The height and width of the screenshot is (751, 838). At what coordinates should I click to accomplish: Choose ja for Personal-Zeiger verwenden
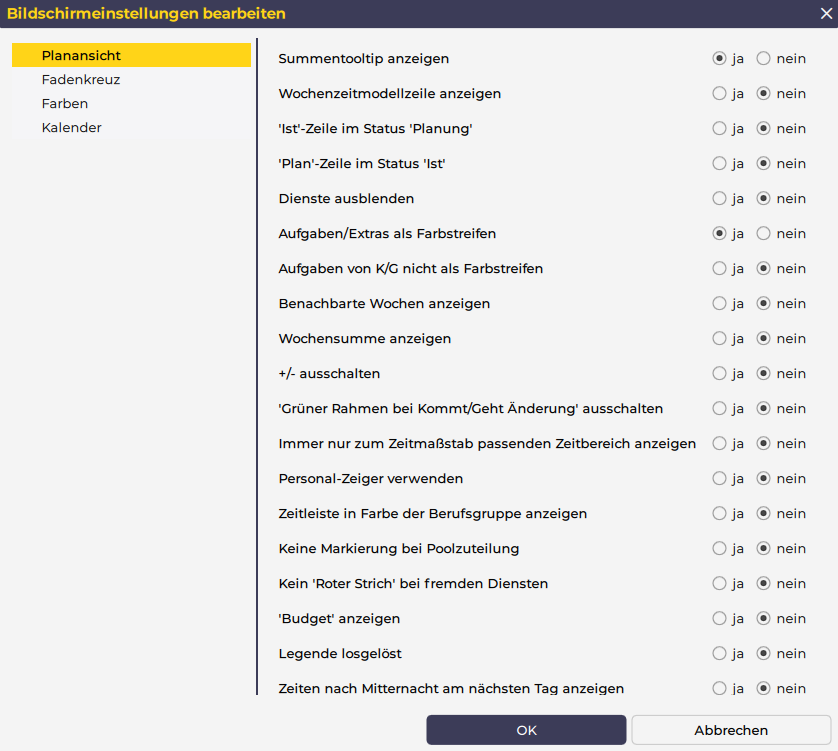(719, 479)
